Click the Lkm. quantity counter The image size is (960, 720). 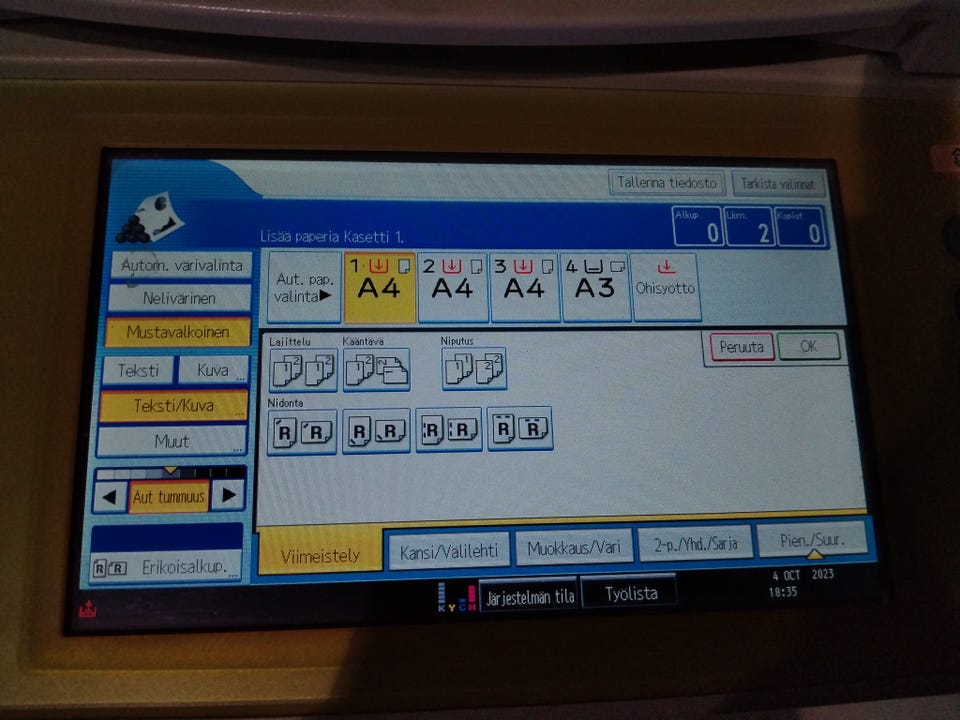click(749, 227)
